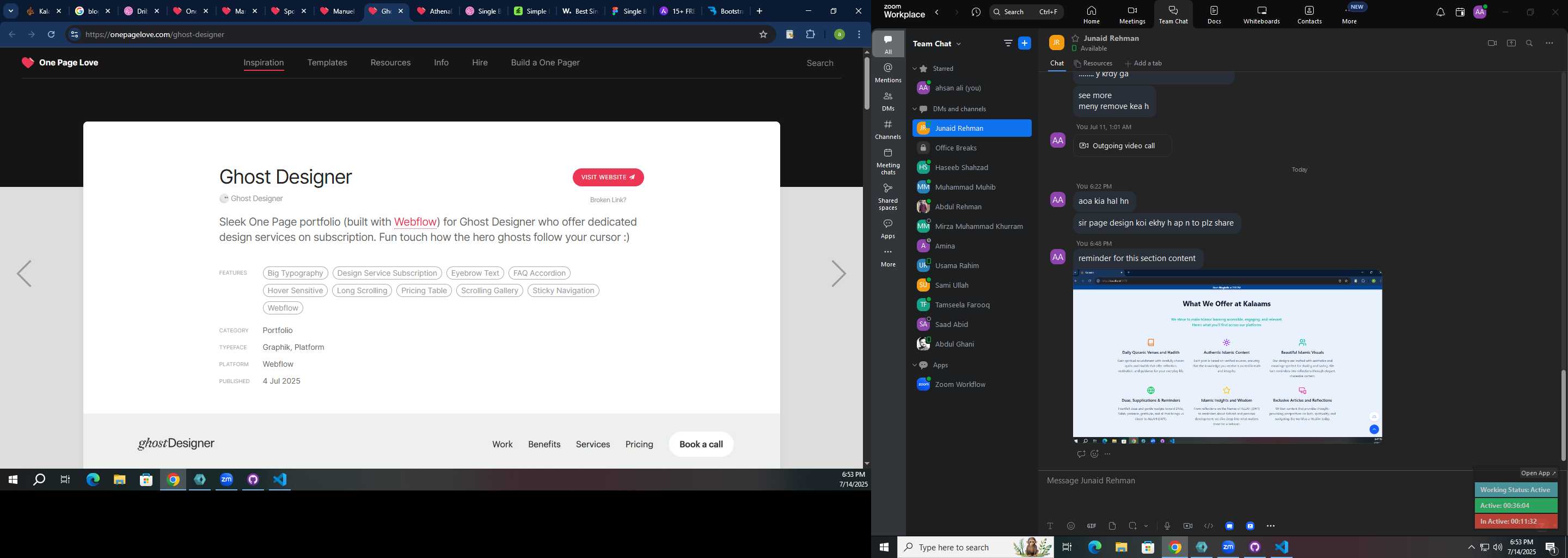
Task: Search within the Junaid Rehman chat
Action: [1530, 43]
